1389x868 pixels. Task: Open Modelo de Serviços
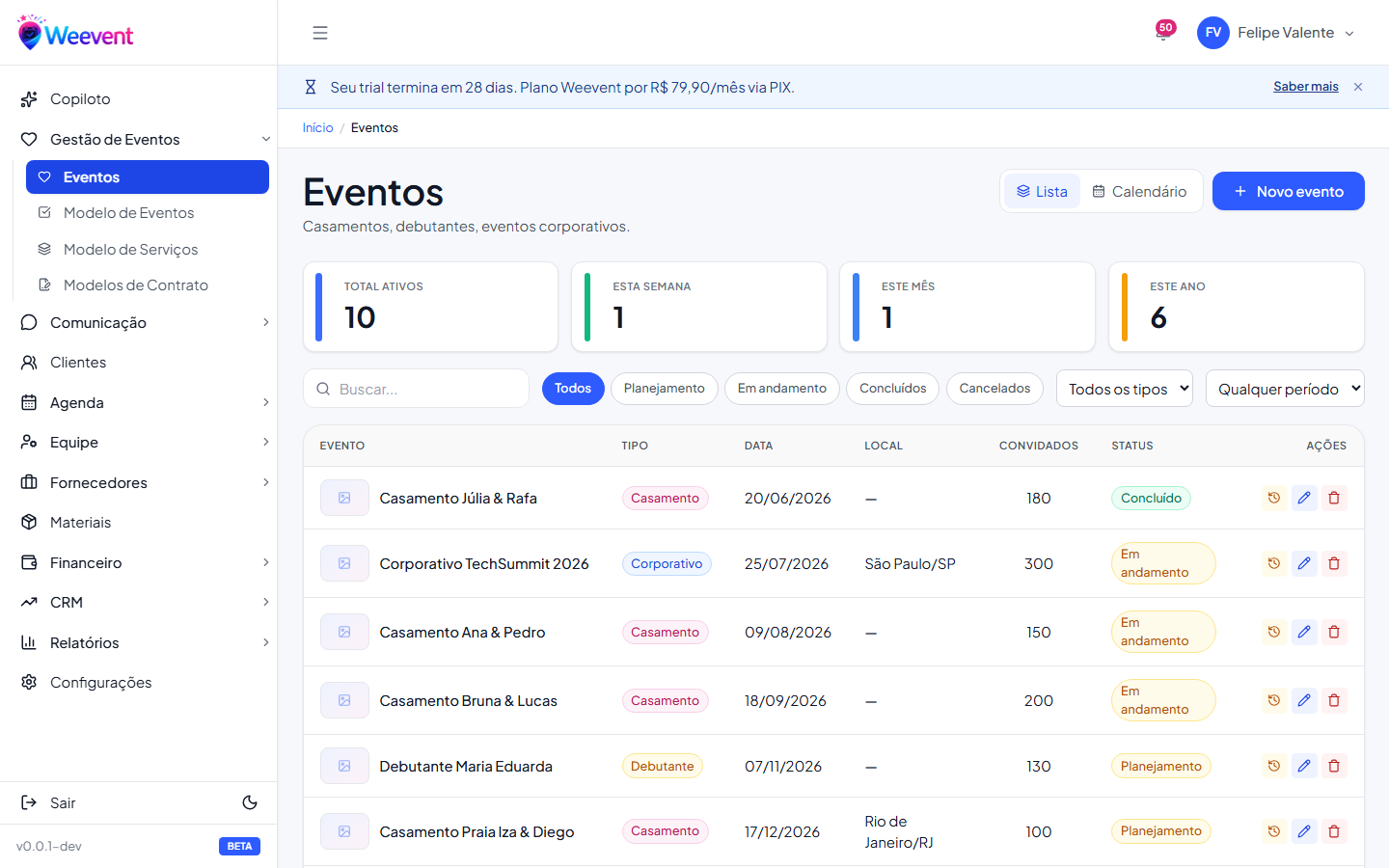[x=148, y=250]
